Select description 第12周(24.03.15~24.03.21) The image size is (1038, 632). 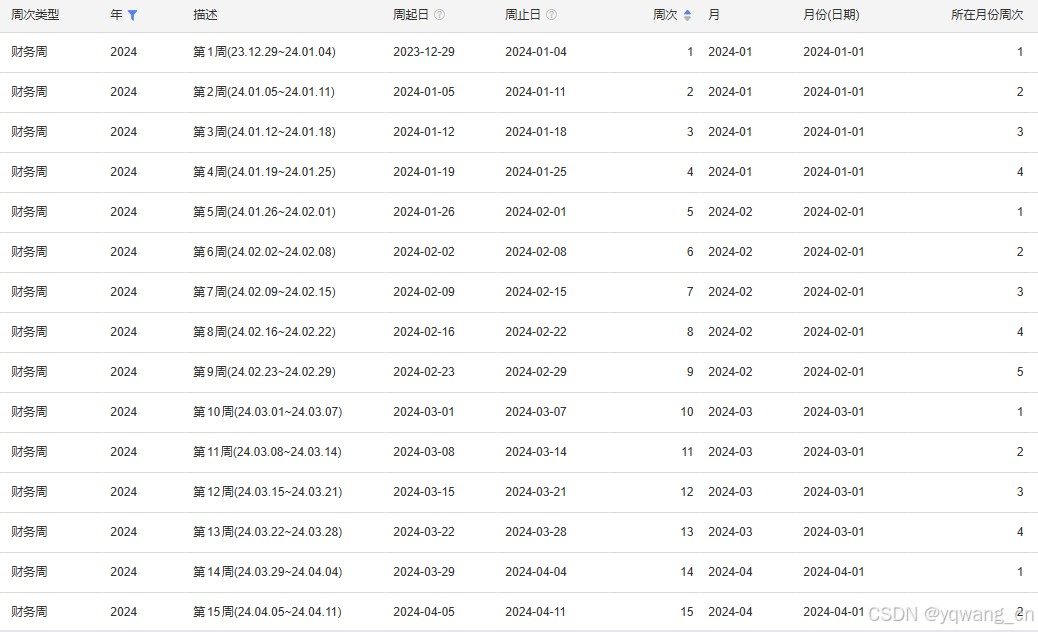coord(267,492)
